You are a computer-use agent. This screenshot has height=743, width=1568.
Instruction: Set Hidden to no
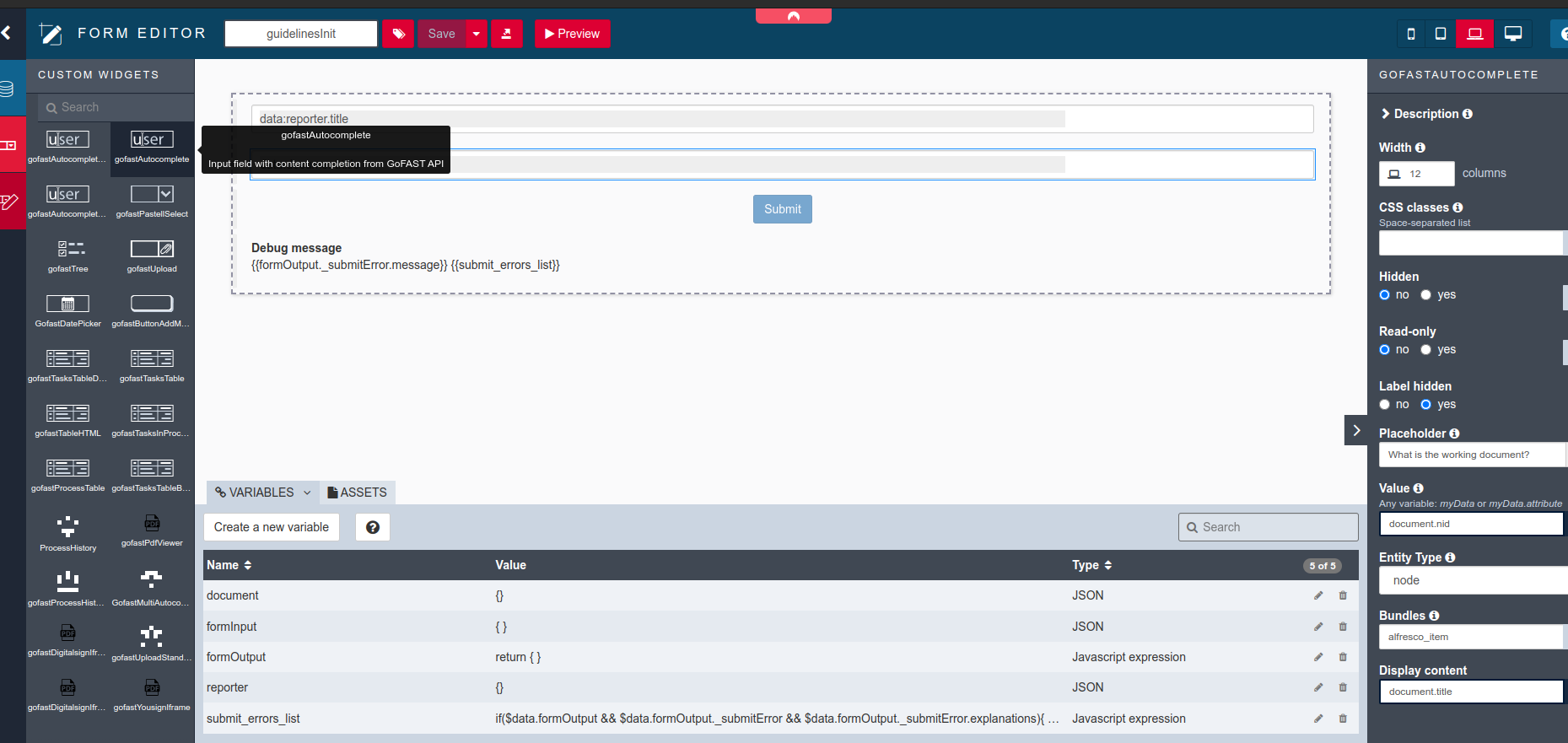point(1384,294)
